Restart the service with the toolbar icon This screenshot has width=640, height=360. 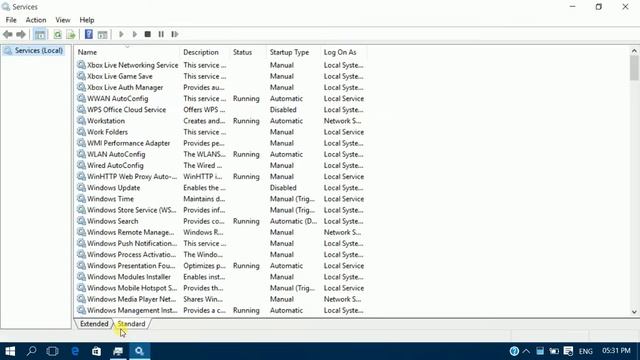tap(175, 34)
